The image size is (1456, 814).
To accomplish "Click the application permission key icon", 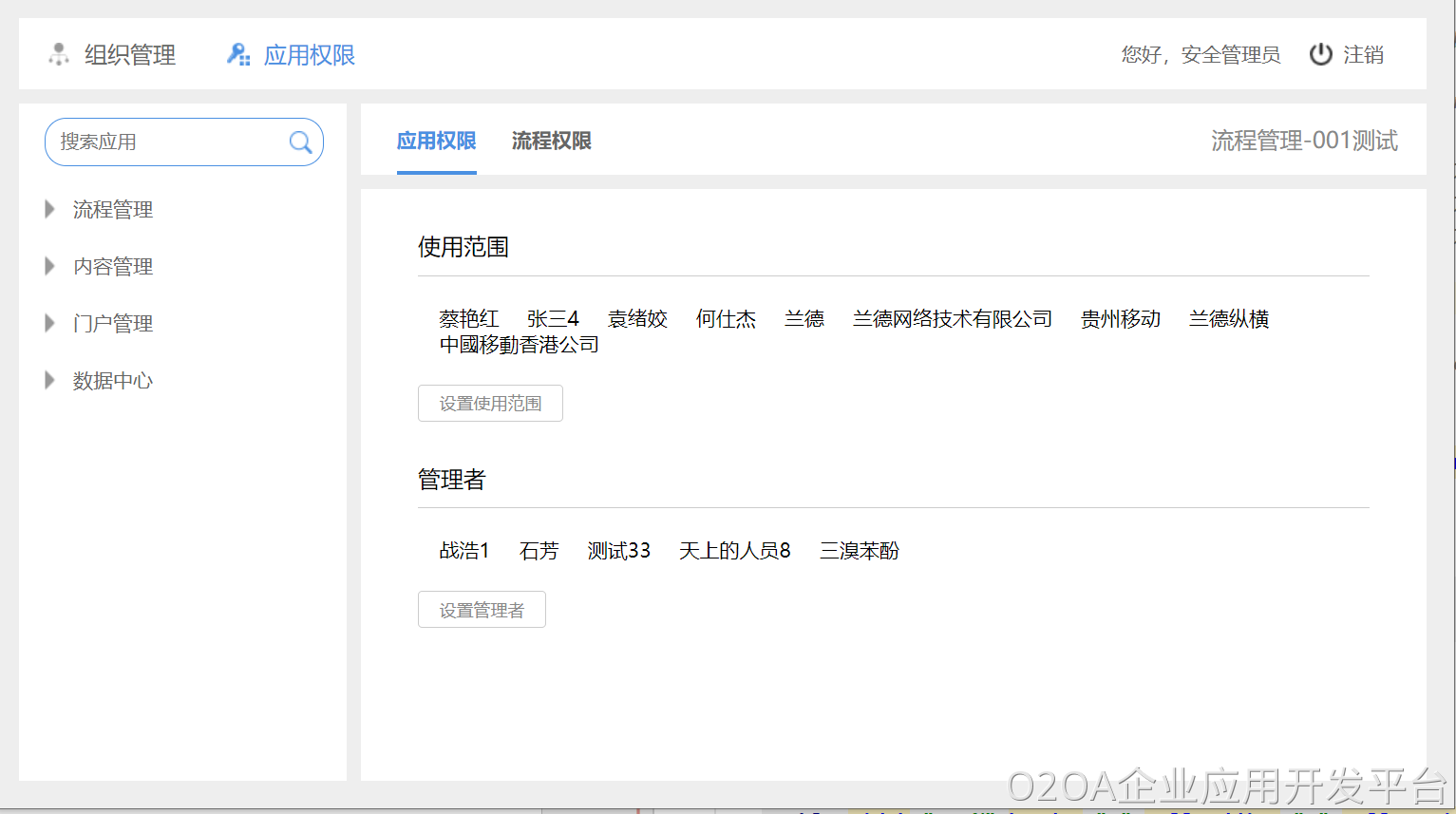I will pos(238,54).
